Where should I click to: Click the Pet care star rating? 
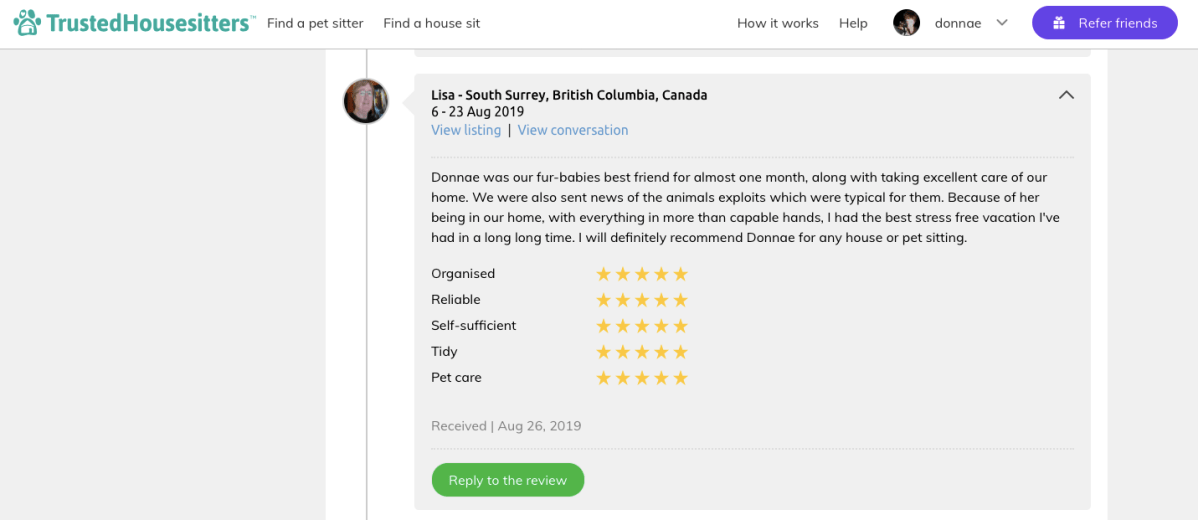coord(642,378)
